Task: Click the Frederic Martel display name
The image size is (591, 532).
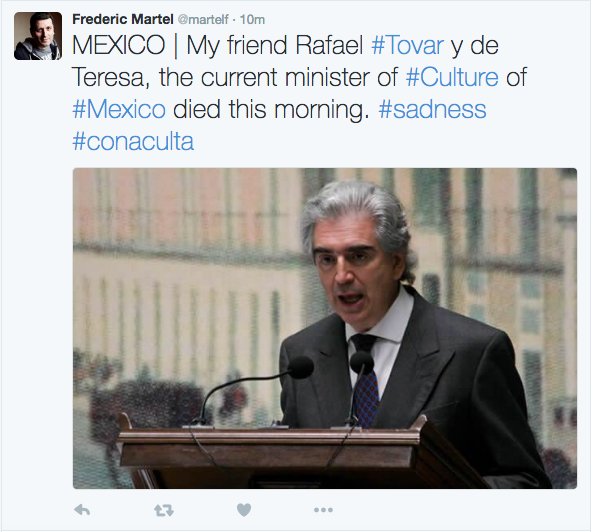Action: [x=123, y=19]
